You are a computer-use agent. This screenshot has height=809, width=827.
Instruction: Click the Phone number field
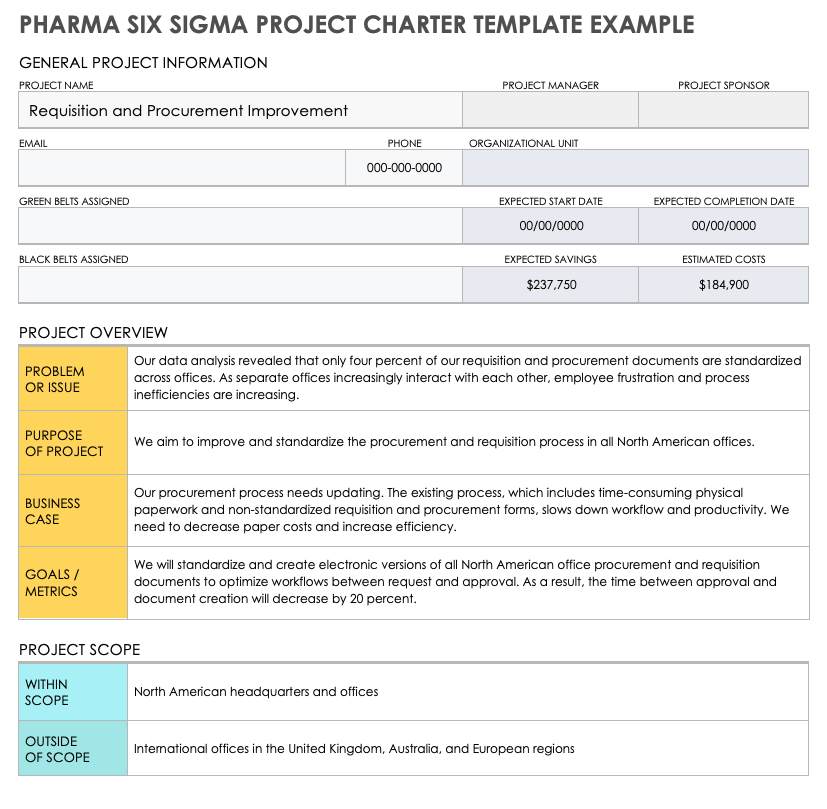click(x=404, y=168)
